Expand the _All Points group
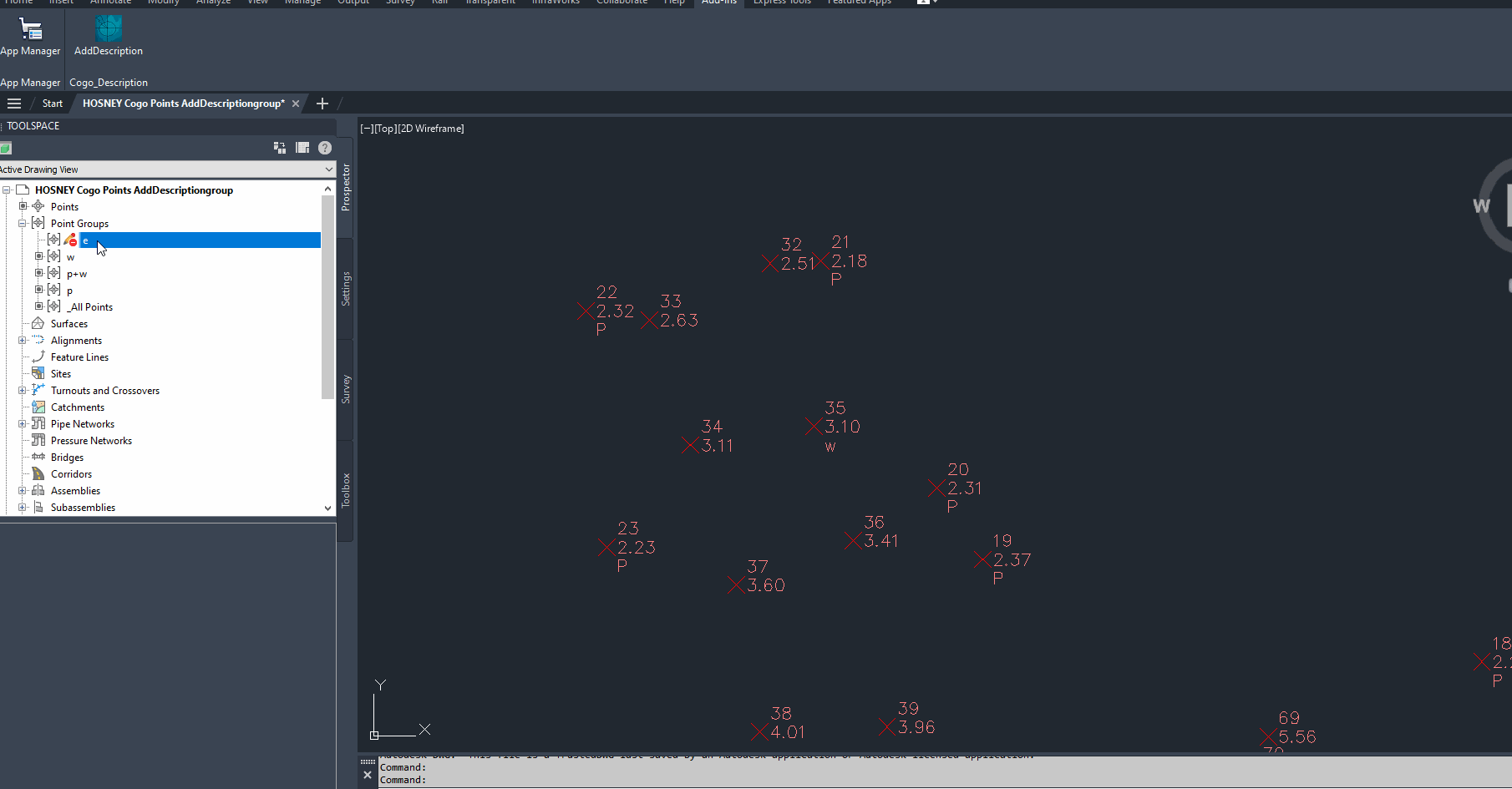 tap(38, 306)
